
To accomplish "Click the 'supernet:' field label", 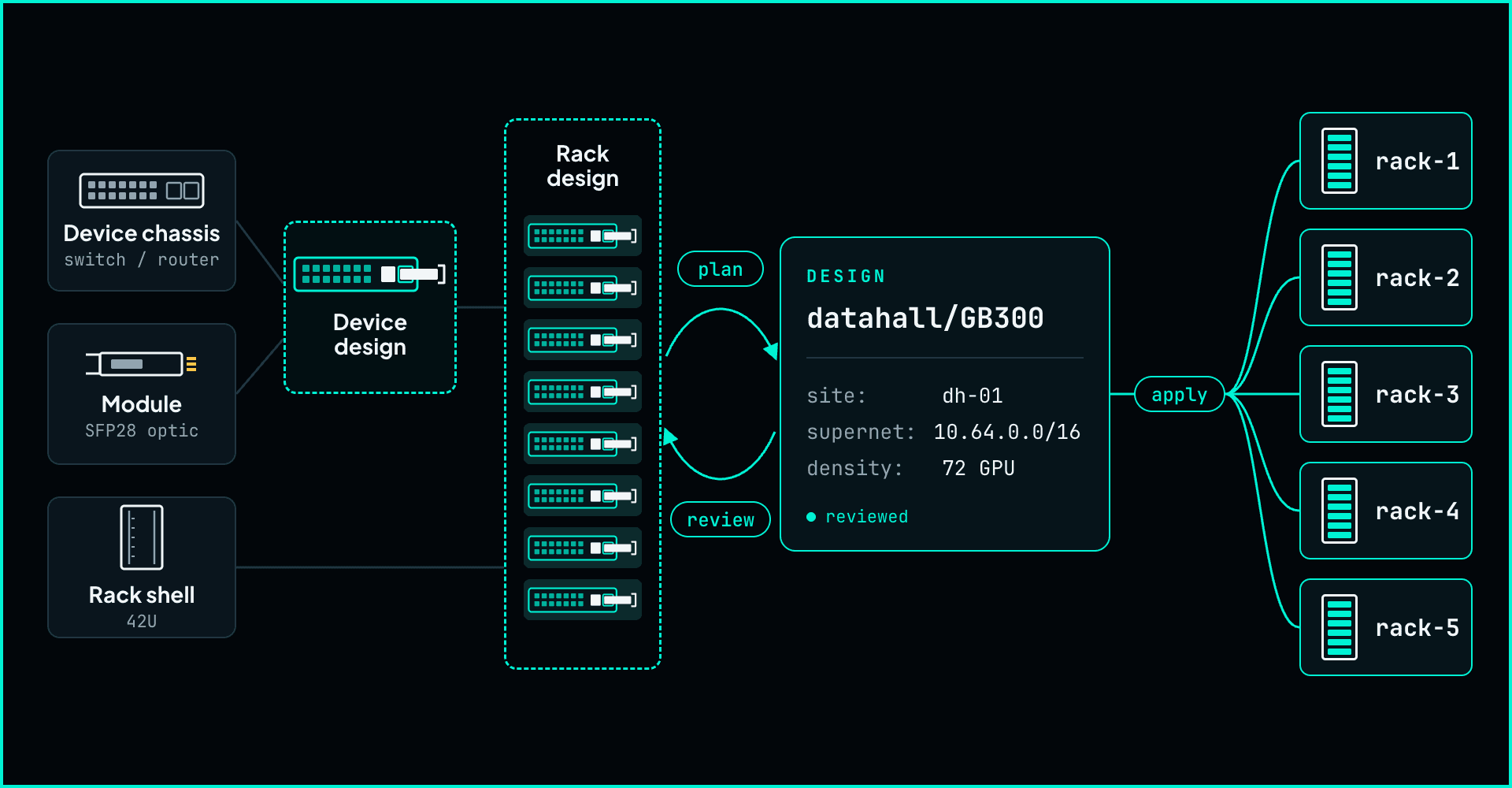I will pyautogui.click(x=861, y=432).
